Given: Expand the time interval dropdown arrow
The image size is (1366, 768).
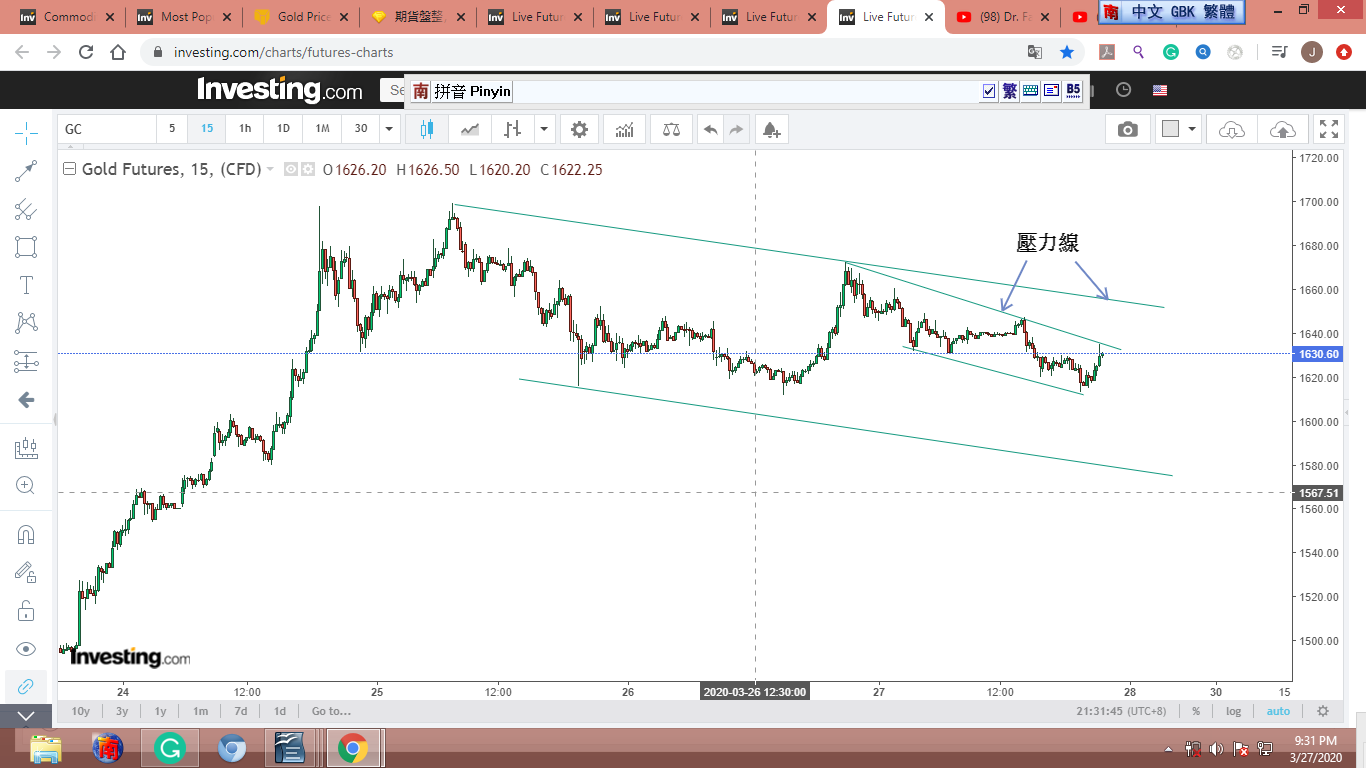Looking at the screenshot, I should (x=389, y=129).
